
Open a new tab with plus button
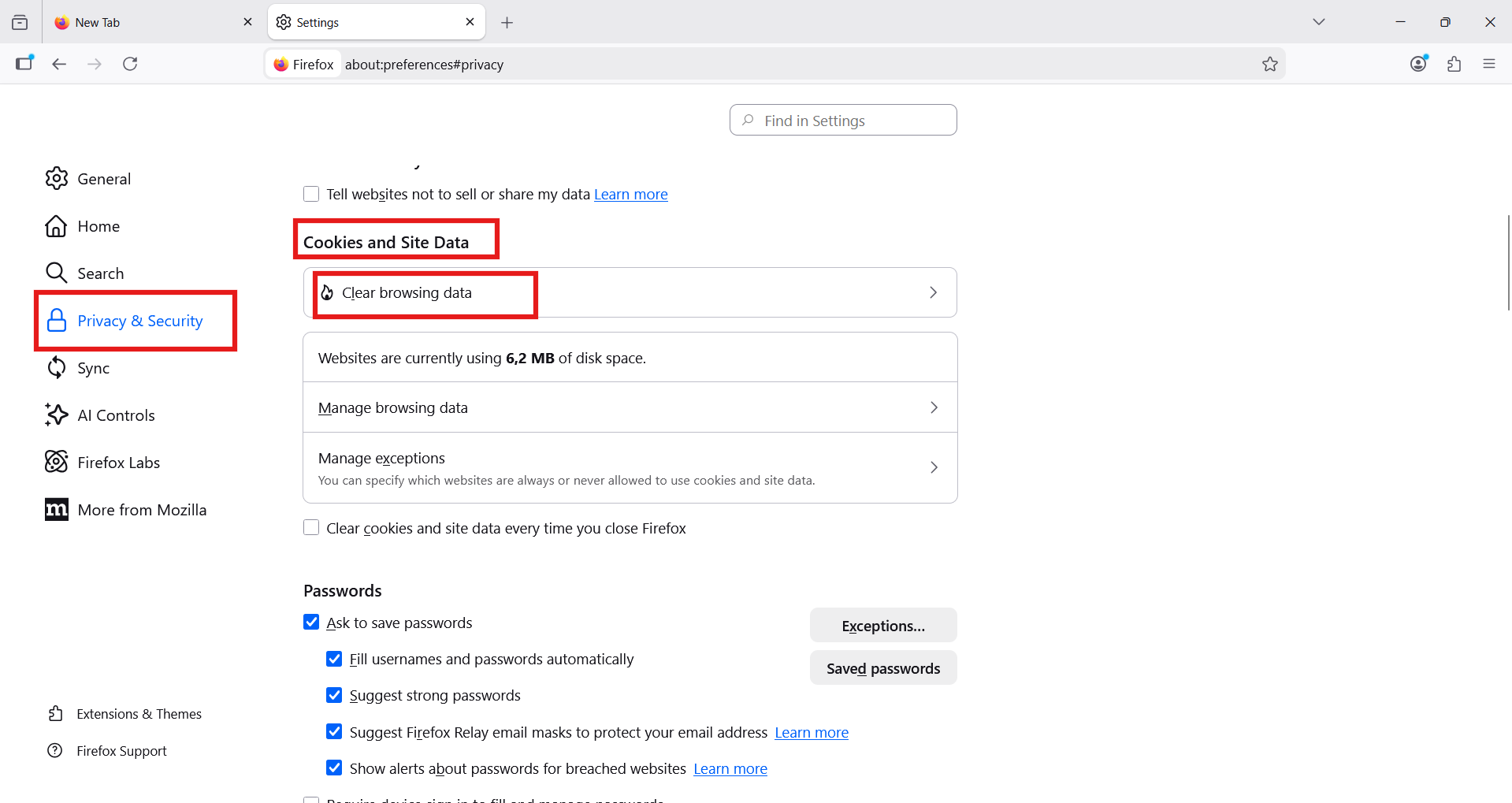[507, 23]
